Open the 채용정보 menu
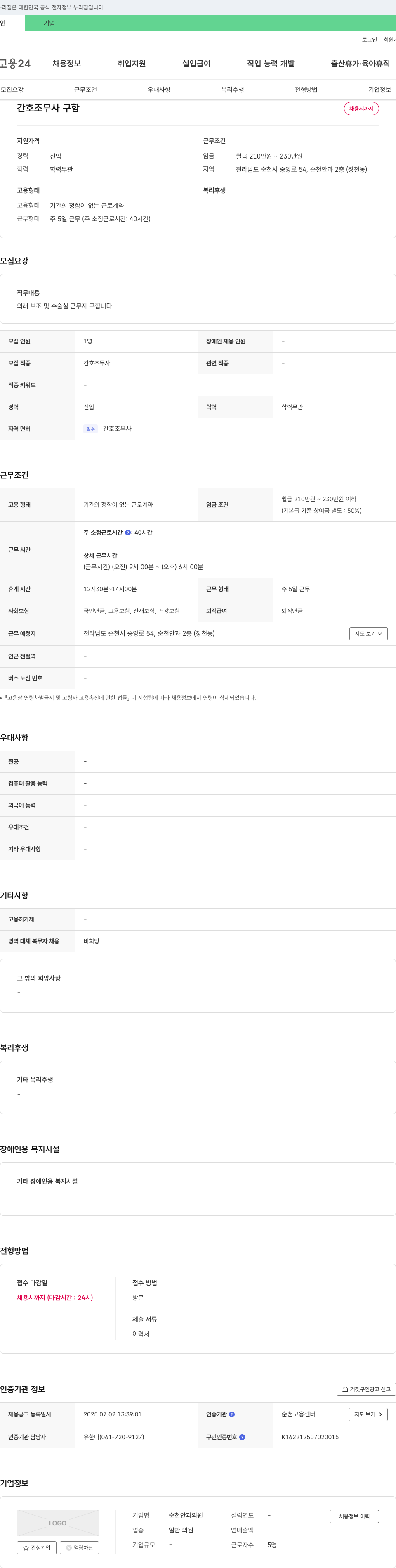 (x=67, y=63)
